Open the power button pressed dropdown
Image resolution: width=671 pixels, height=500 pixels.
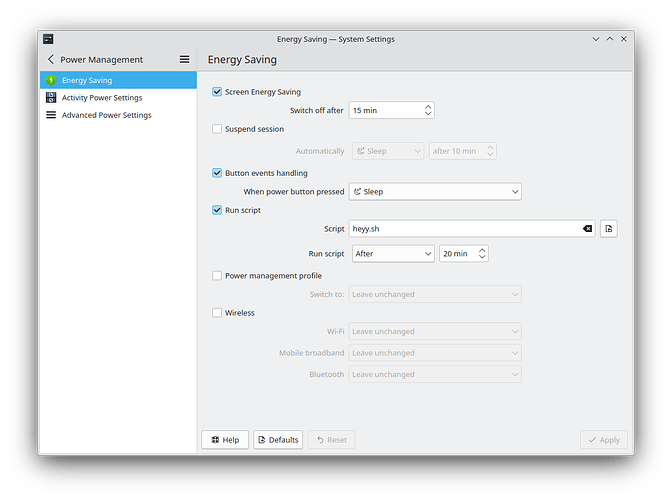coord(435,191)
